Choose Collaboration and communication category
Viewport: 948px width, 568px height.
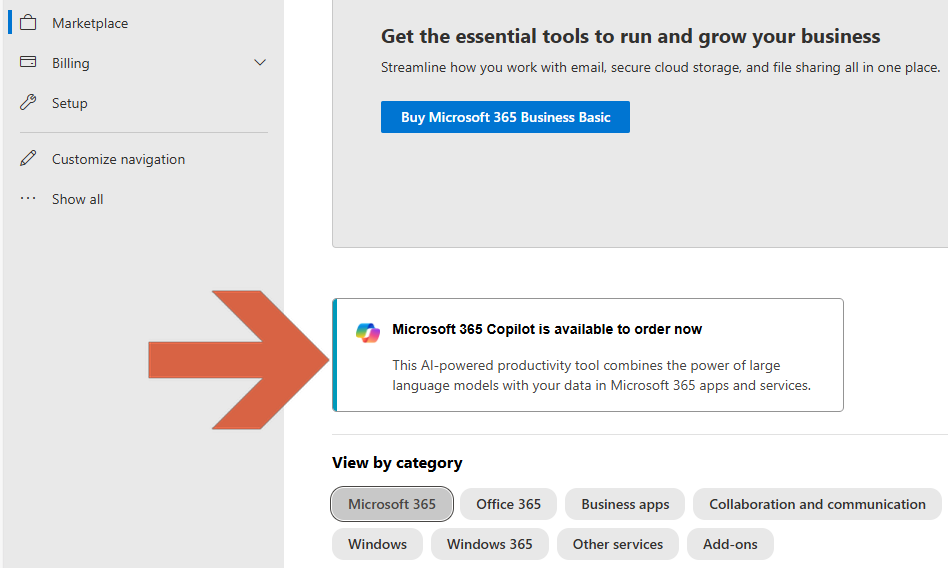click(817, 504)
